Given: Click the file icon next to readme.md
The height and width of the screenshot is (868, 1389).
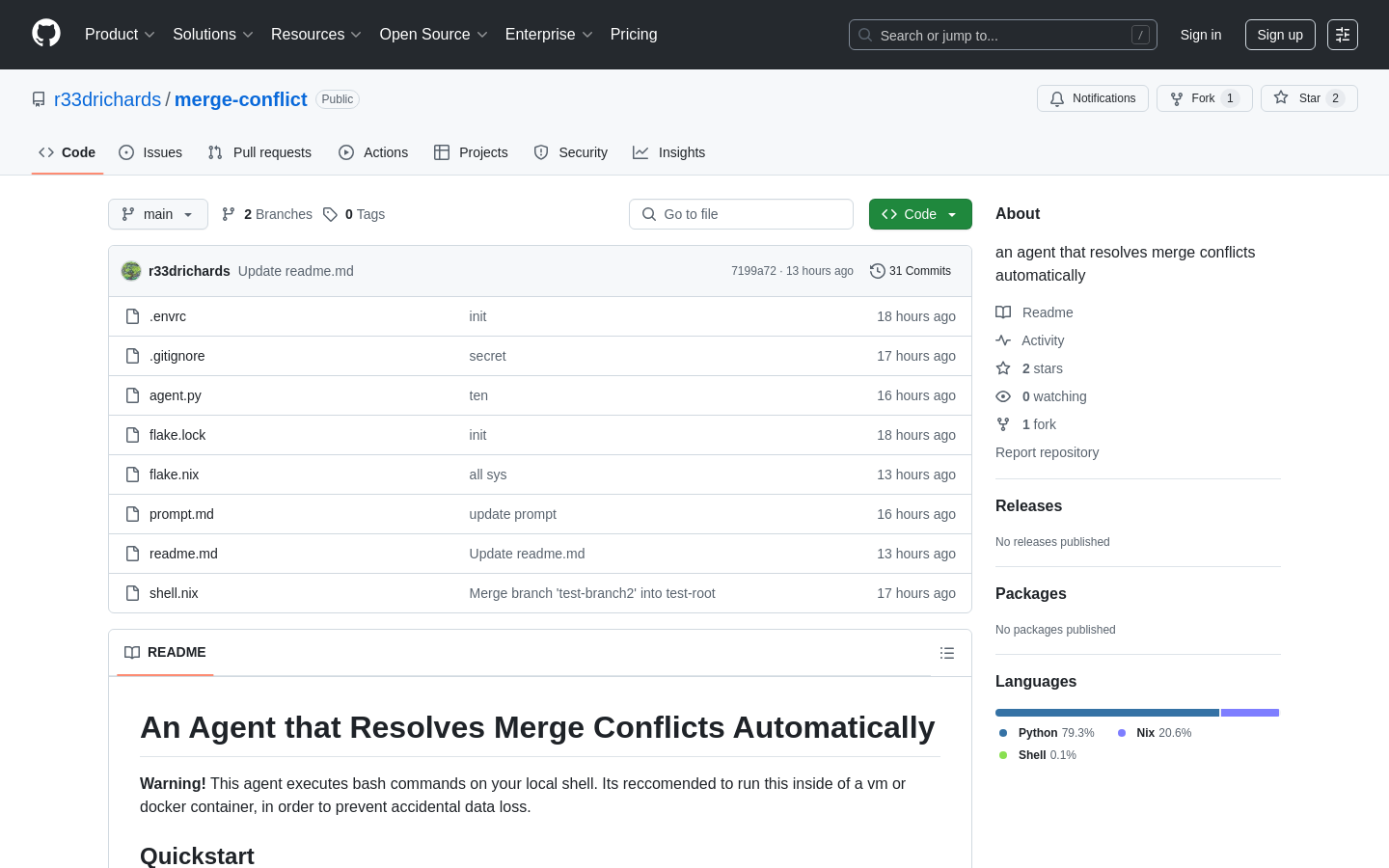Looking at the screenshot, I should coord(133,554).
